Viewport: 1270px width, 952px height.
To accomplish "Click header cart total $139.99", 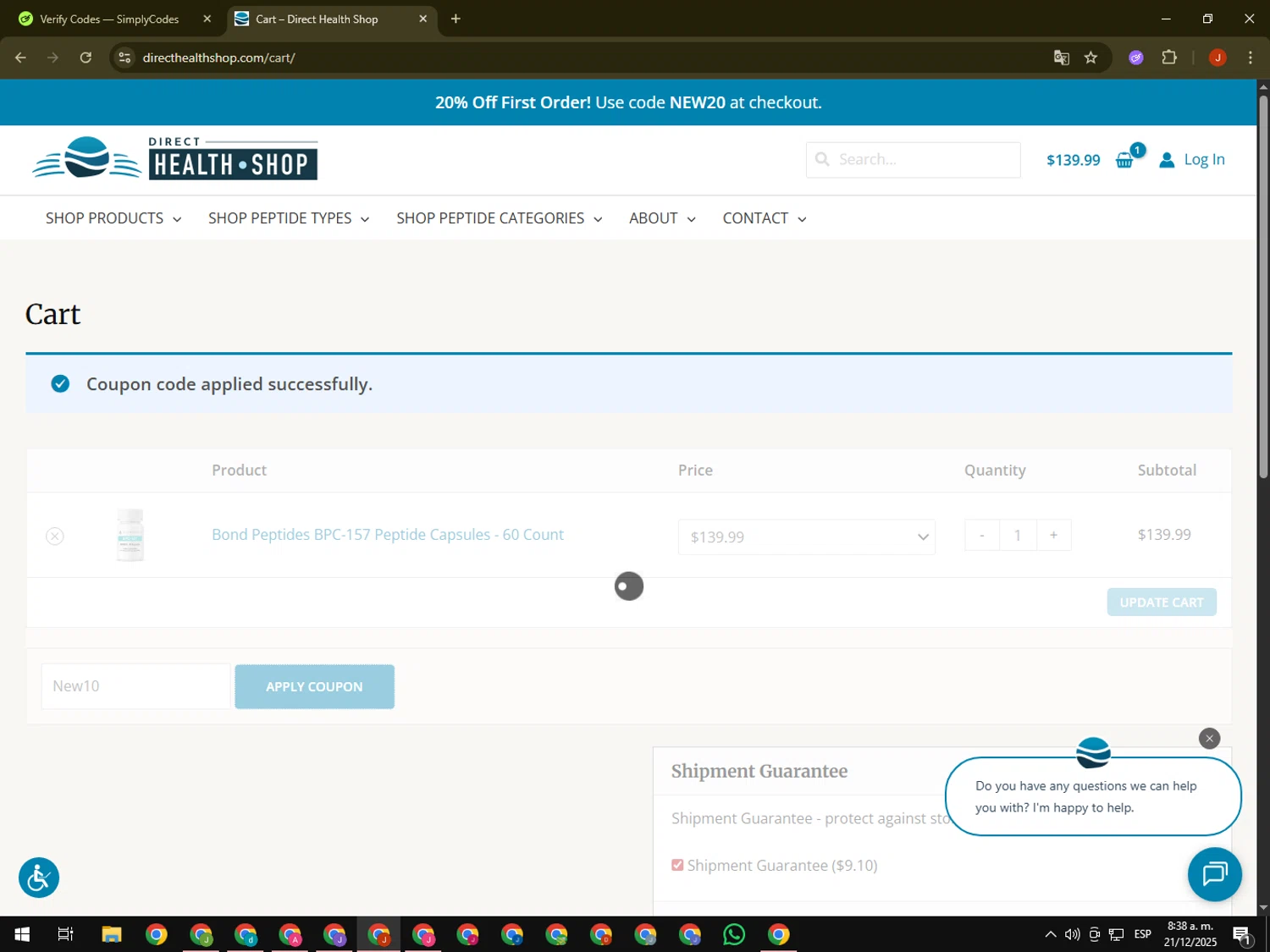I will (x=1073, y=160).
